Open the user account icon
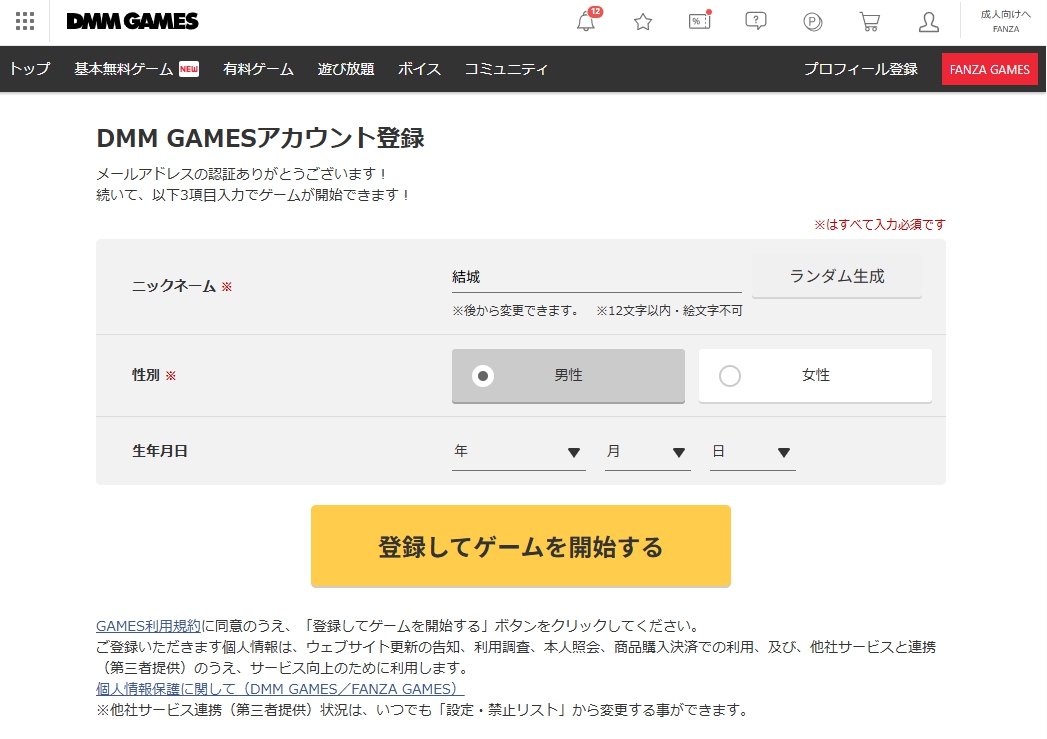 click(928, 22)
